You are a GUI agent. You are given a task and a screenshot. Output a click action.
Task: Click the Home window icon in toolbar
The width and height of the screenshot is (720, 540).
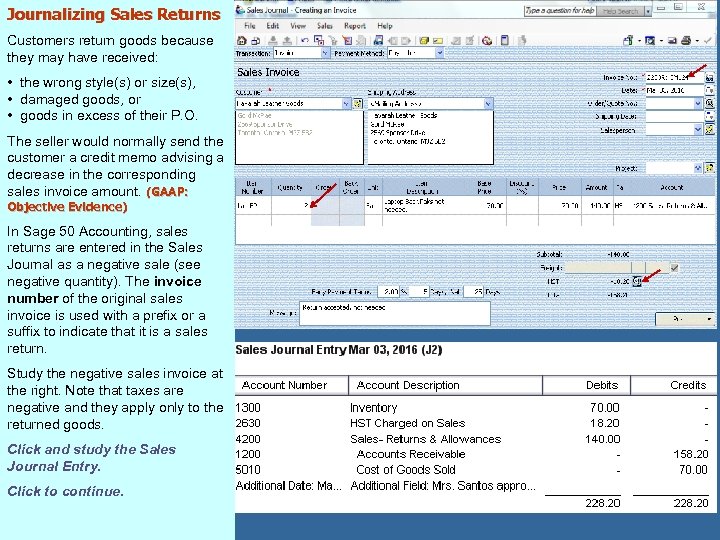coord(241,40)
